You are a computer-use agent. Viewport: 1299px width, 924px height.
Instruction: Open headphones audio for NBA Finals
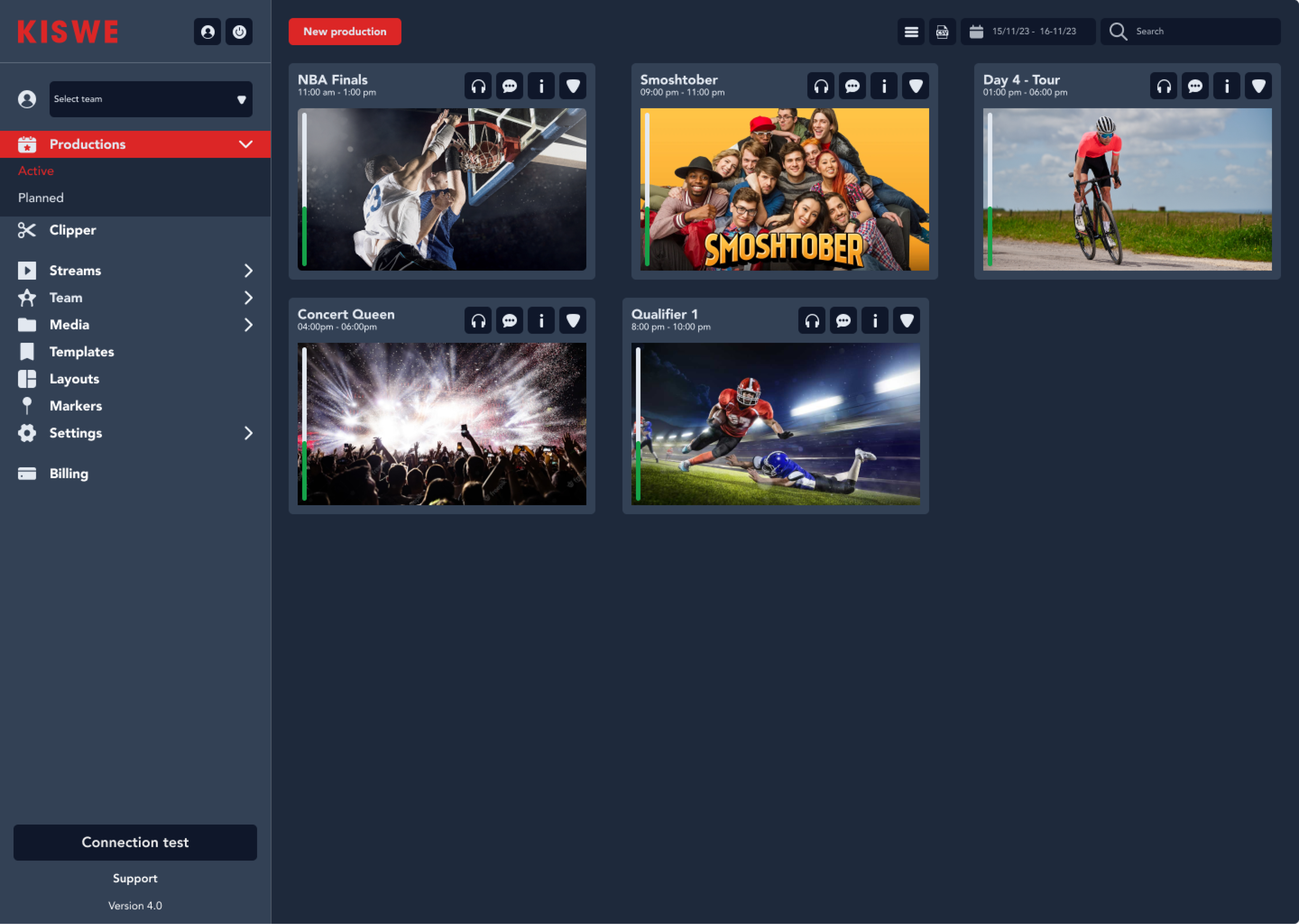pos(478,86)
